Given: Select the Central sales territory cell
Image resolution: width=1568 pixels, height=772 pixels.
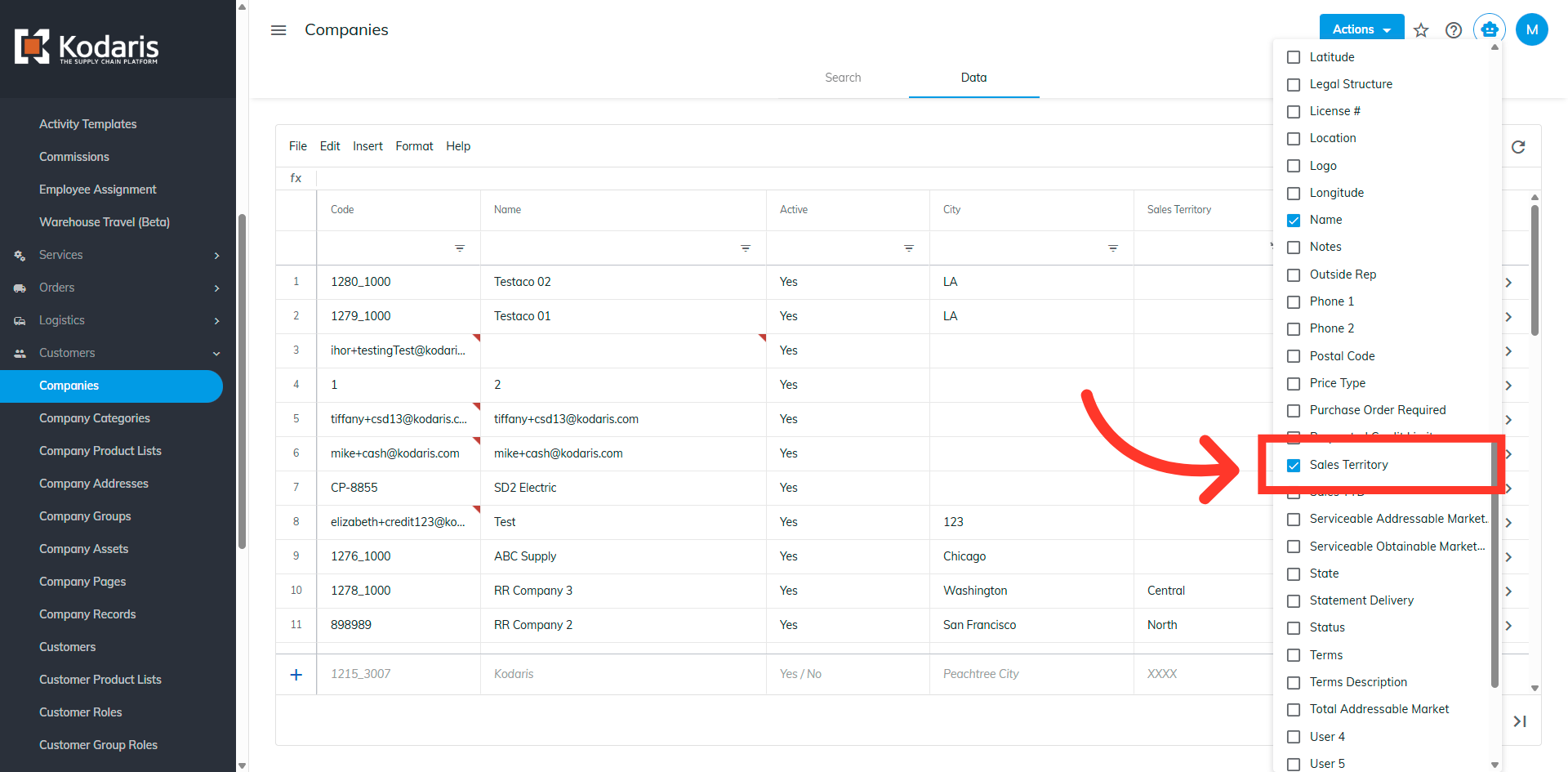Looking at the screenshot, I should [1204, 591].
